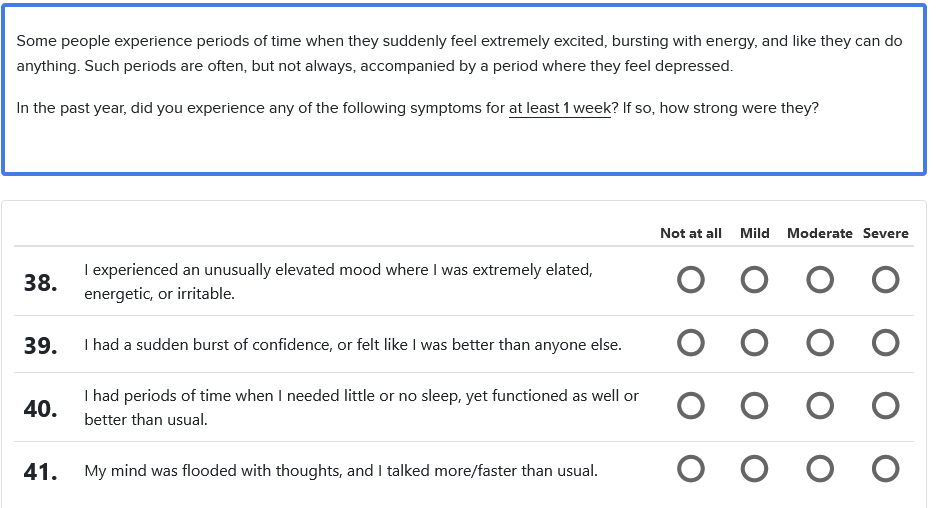
Task: Pick 'Moderate' for question 40
Action: [x=820, y=406]
